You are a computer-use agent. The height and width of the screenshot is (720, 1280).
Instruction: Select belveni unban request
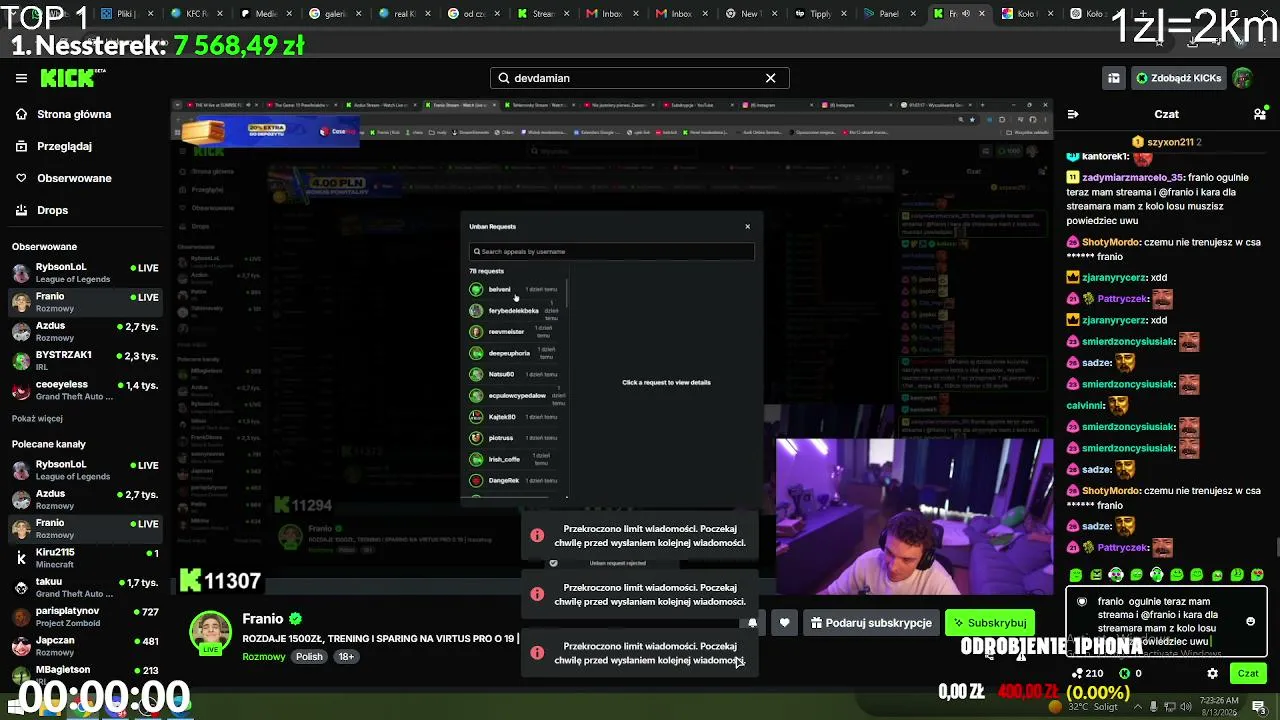[x=516, y=290]
